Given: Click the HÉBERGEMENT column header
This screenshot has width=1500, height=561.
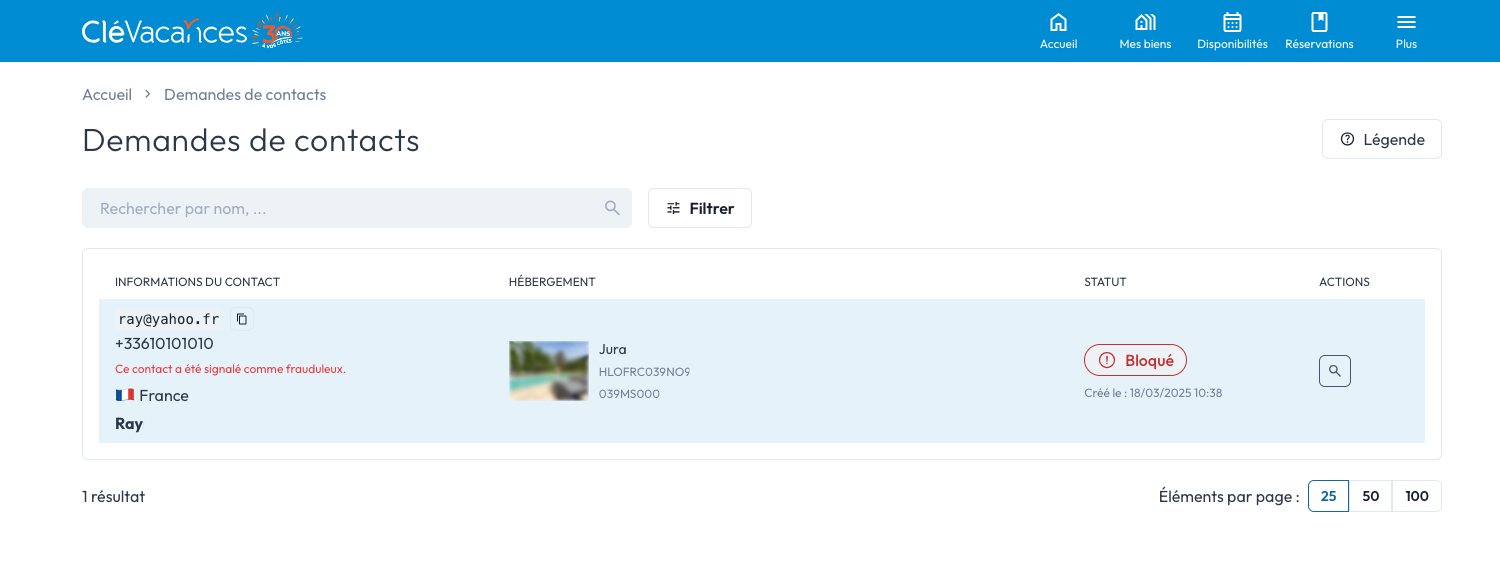Looking at the screenshot, I should click(552, 282).
